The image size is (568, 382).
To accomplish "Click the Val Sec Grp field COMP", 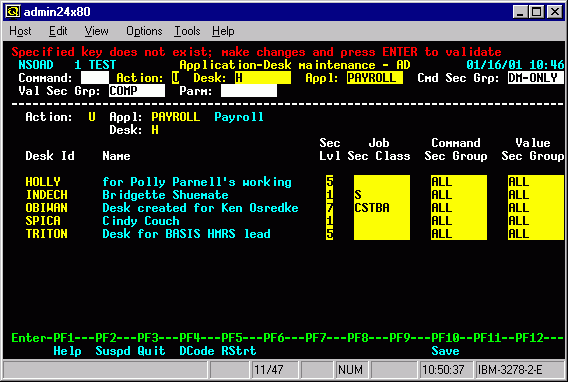I will [137, 91].
